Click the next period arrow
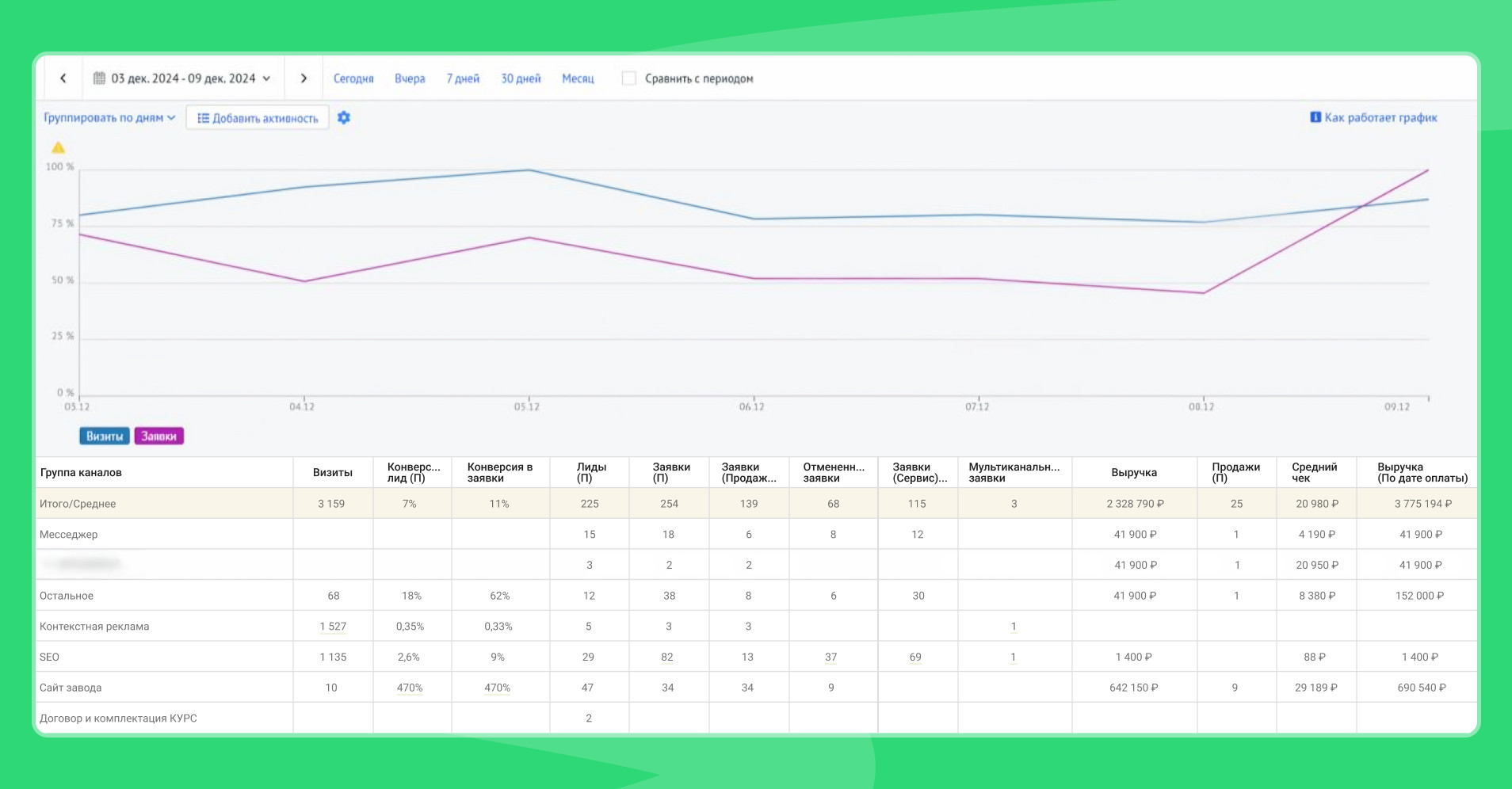Image resolution: width=1512 pixels, height=789 pixels. (304, 78)
